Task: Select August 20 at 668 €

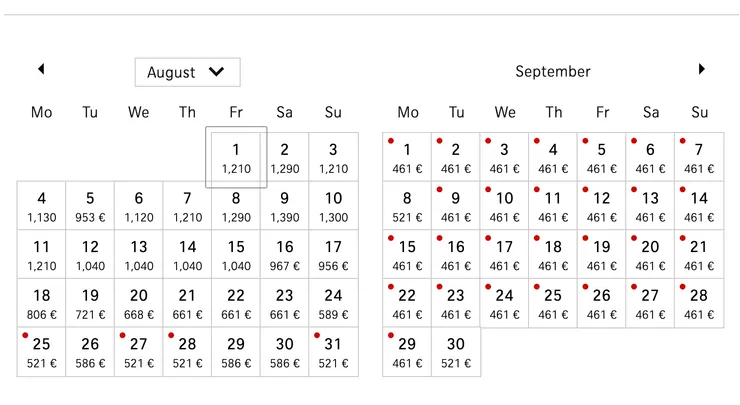Action: click(139, 303)
